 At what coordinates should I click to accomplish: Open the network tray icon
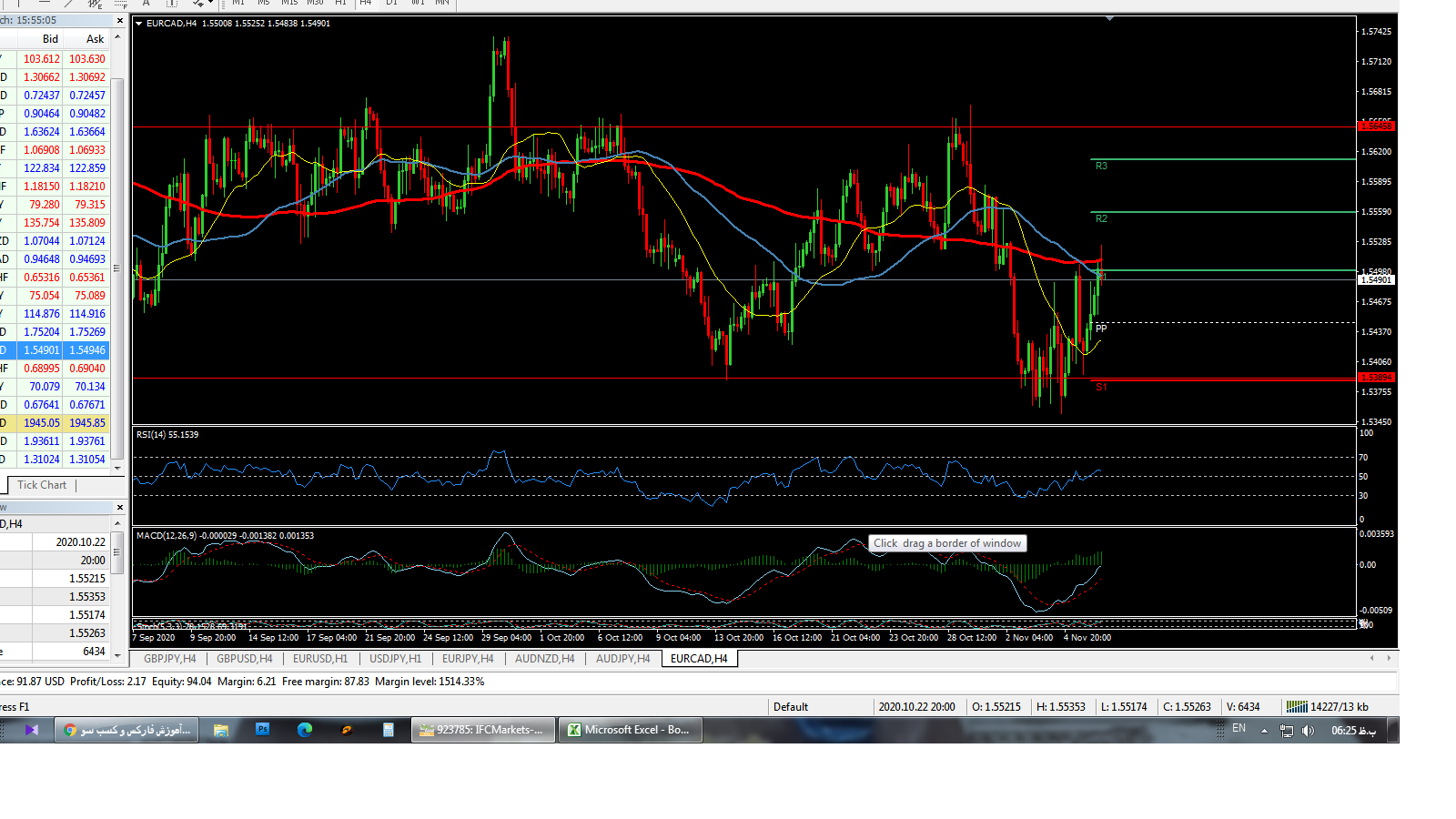pos(1287,731)
